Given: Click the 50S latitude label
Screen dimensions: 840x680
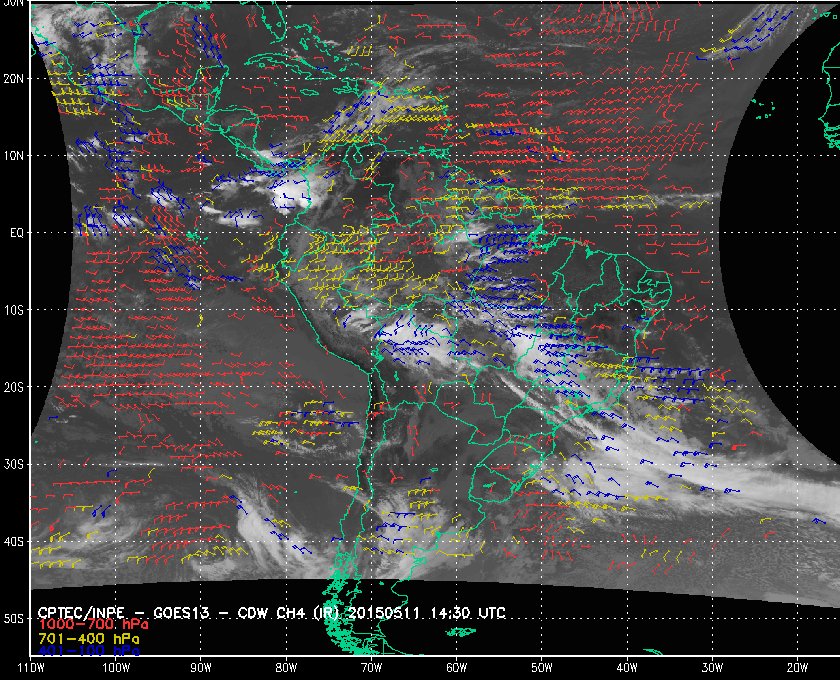Looking at the screenshot, I should click(13, 619).
